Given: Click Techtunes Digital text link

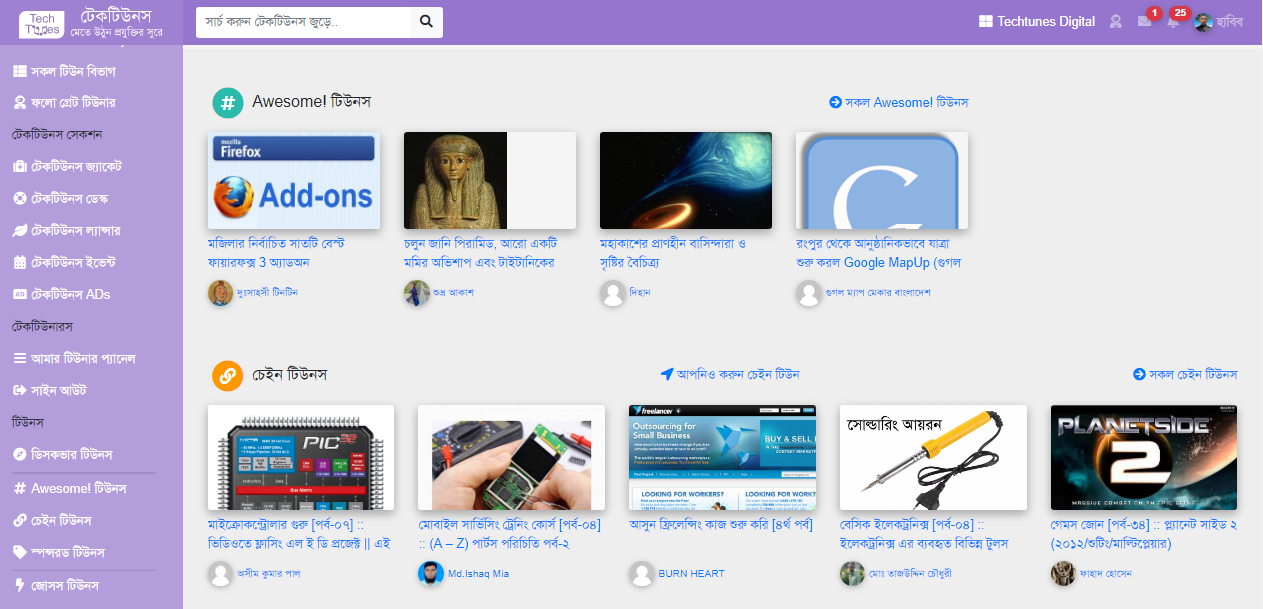Looking at the screenshot, I should click(1046, 21).
